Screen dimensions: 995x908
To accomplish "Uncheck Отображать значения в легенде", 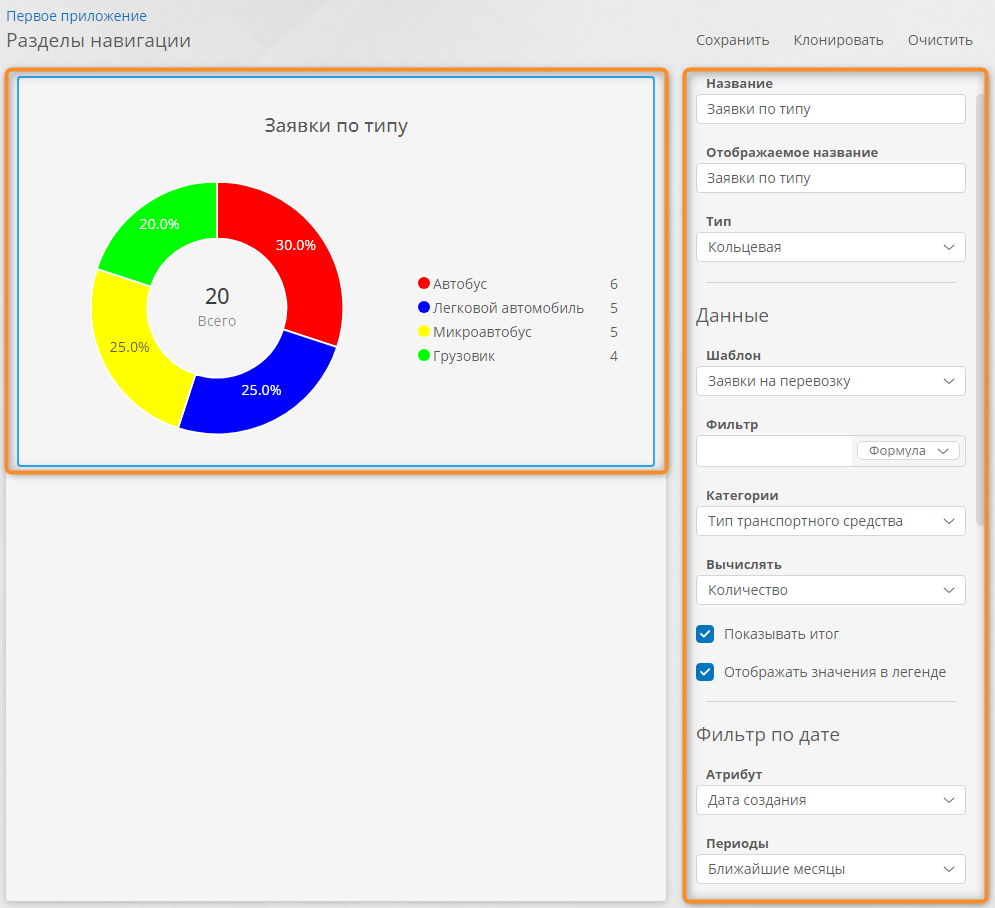I will [x=705, y=672].
